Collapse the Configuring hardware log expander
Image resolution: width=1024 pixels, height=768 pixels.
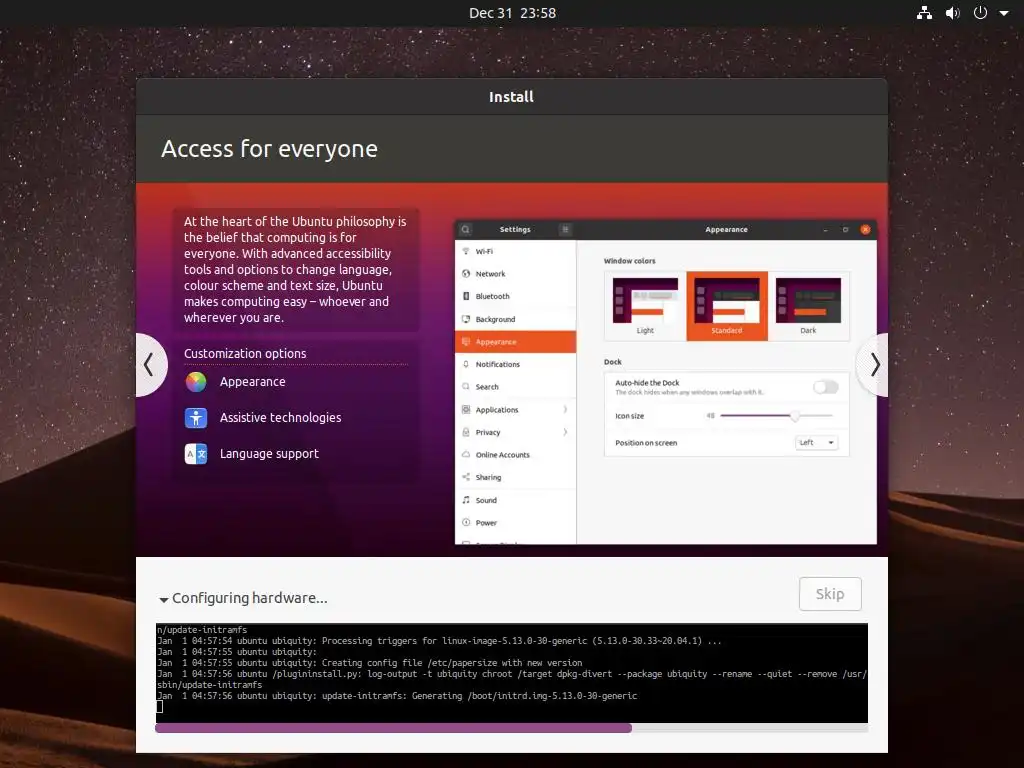164,599
